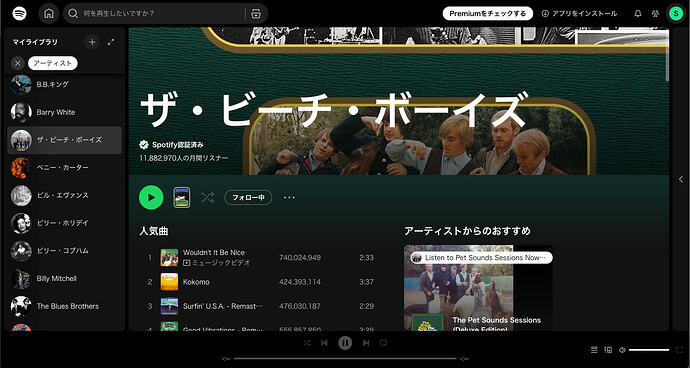Screen dimensions: 690x368
Task: Click the 人気曲 heading
Action: click(x=154, y=231)
